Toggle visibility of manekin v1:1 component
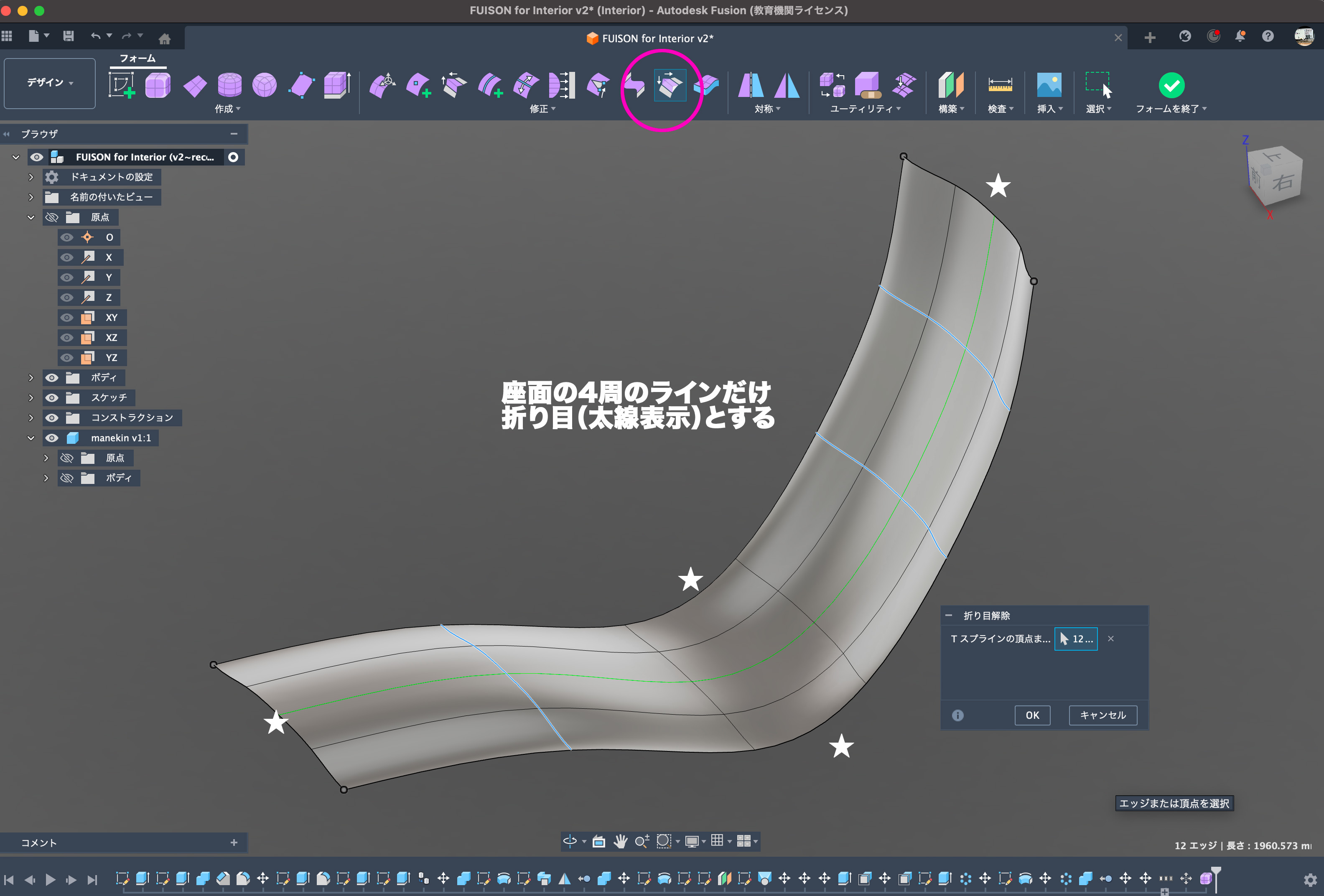This screenshot has width=1324, height=896. [x=52, y=438]
